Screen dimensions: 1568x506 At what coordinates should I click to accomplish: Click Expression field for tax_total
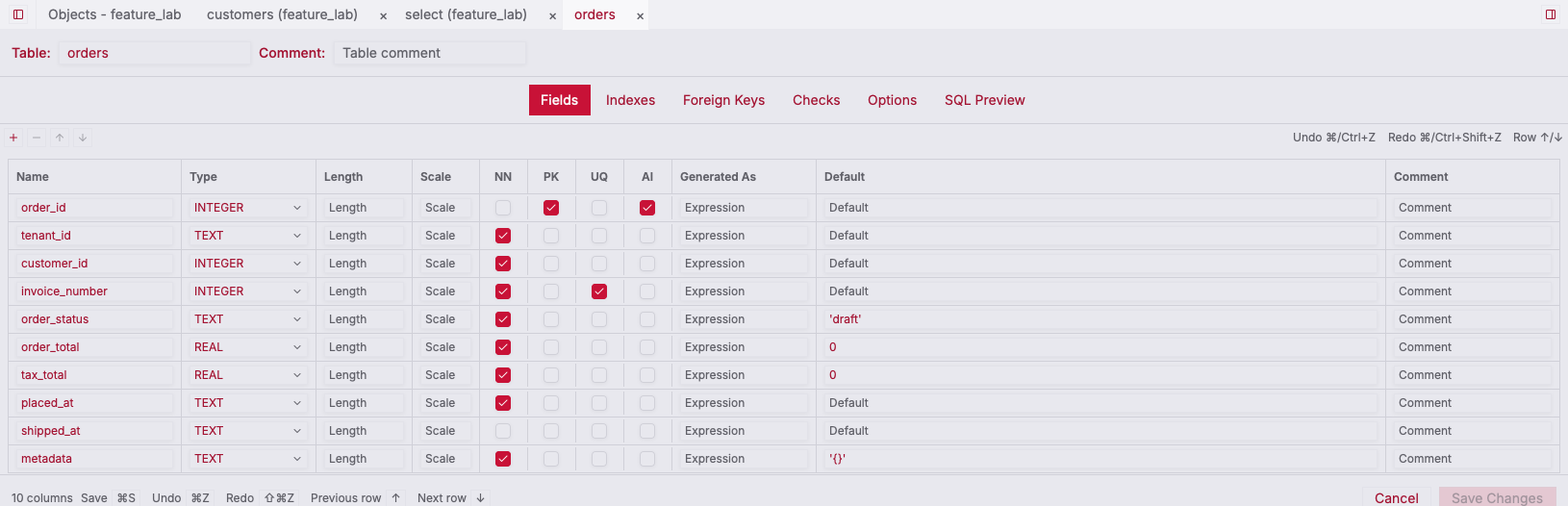coord(744,375)
